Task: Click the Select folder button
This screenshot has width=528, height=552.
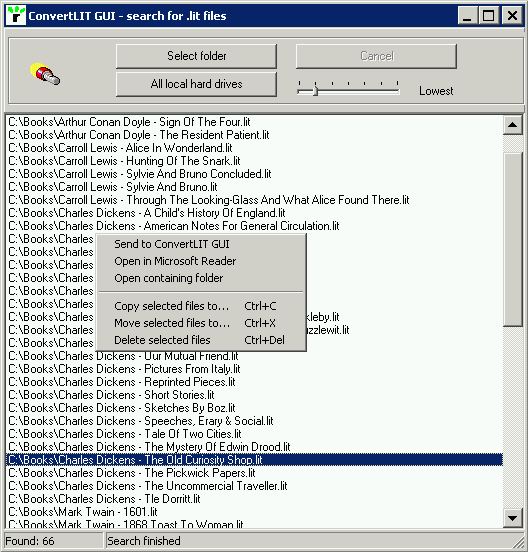Action: (x=196, y=56)
